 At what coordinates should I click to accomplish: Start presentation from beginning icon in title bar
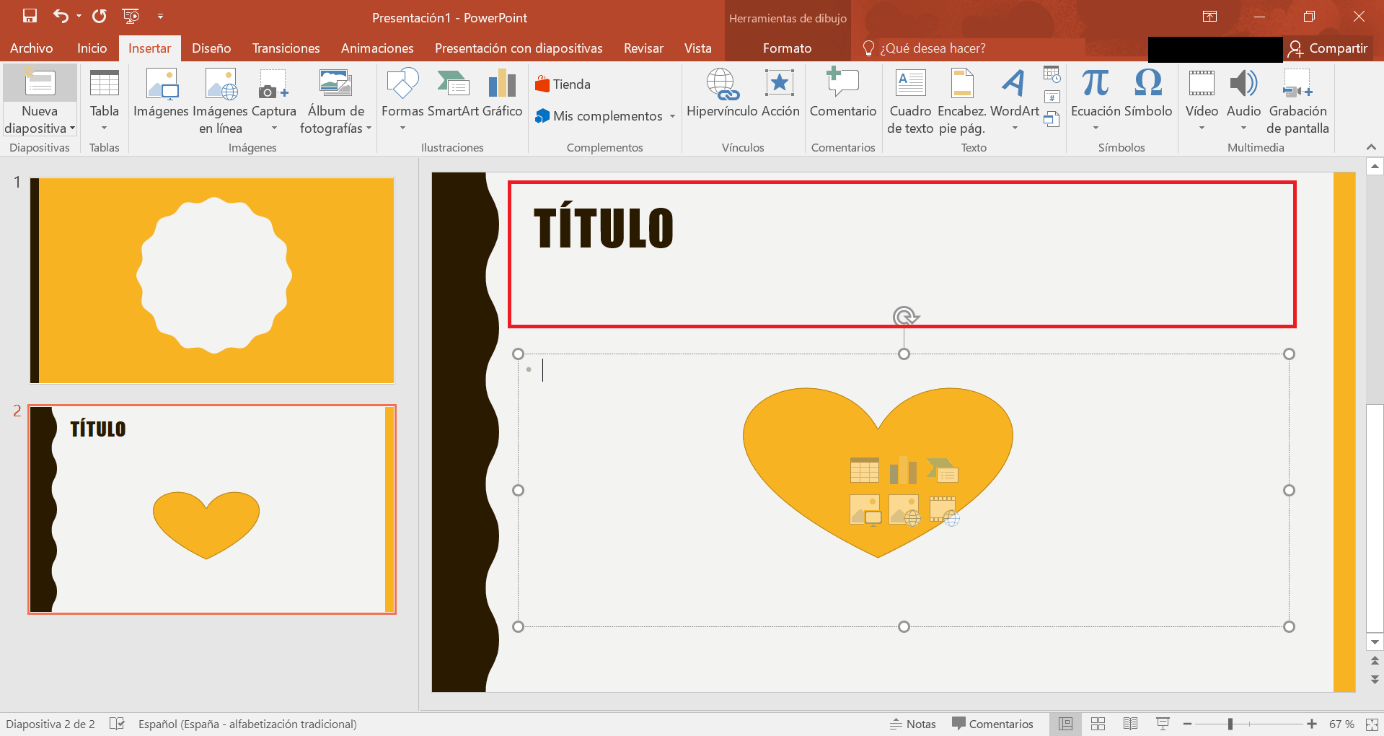(131, 16)
